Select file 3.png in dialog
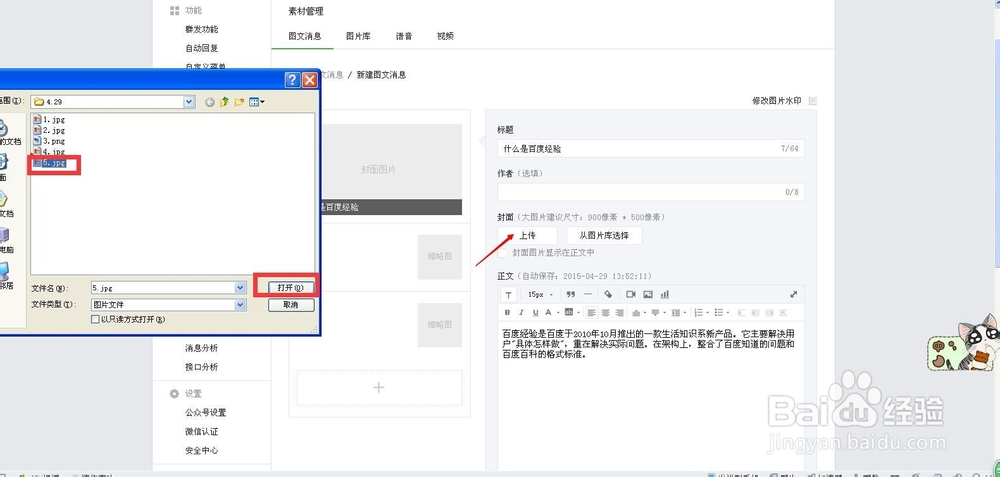Viewport: 1000px width, 477px height. [x=49, y=141]
